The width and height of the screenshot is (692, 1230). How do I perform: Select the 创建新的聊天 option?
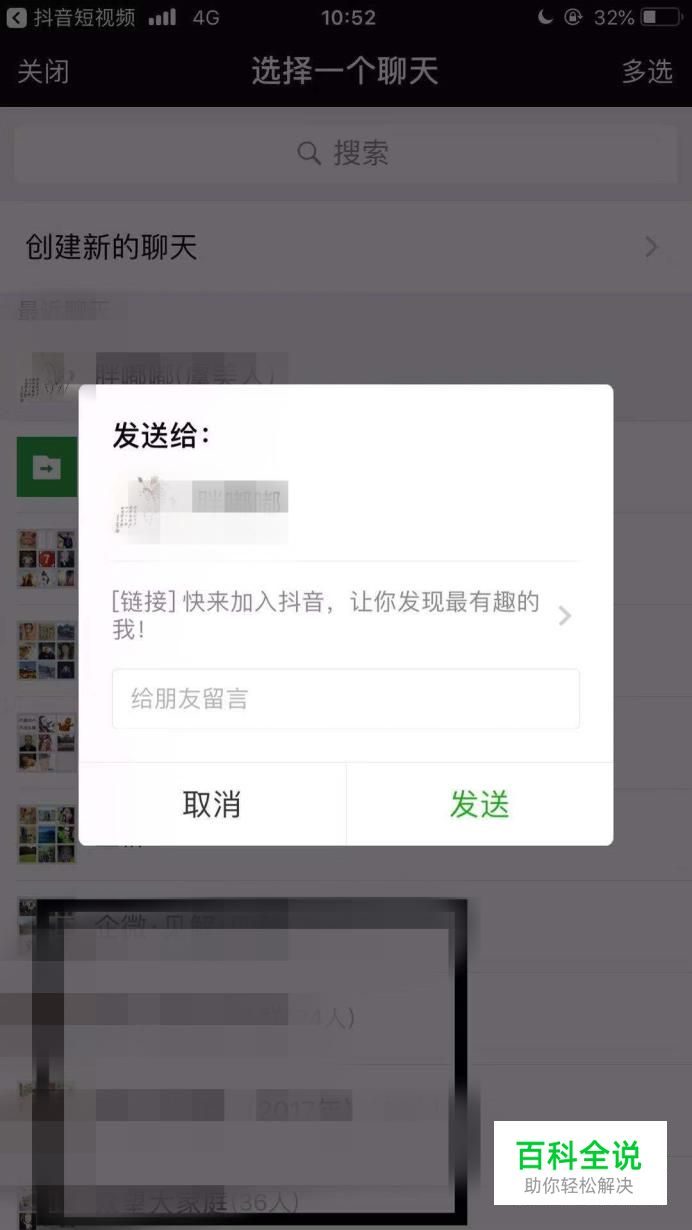coord(346,247)
